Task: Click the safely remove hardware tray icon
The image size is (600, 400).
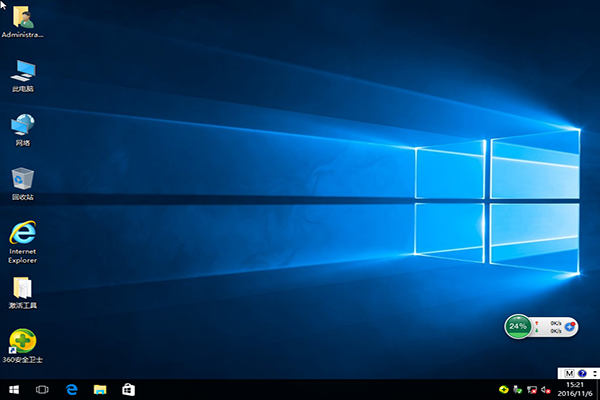Action: pos(519,389)
